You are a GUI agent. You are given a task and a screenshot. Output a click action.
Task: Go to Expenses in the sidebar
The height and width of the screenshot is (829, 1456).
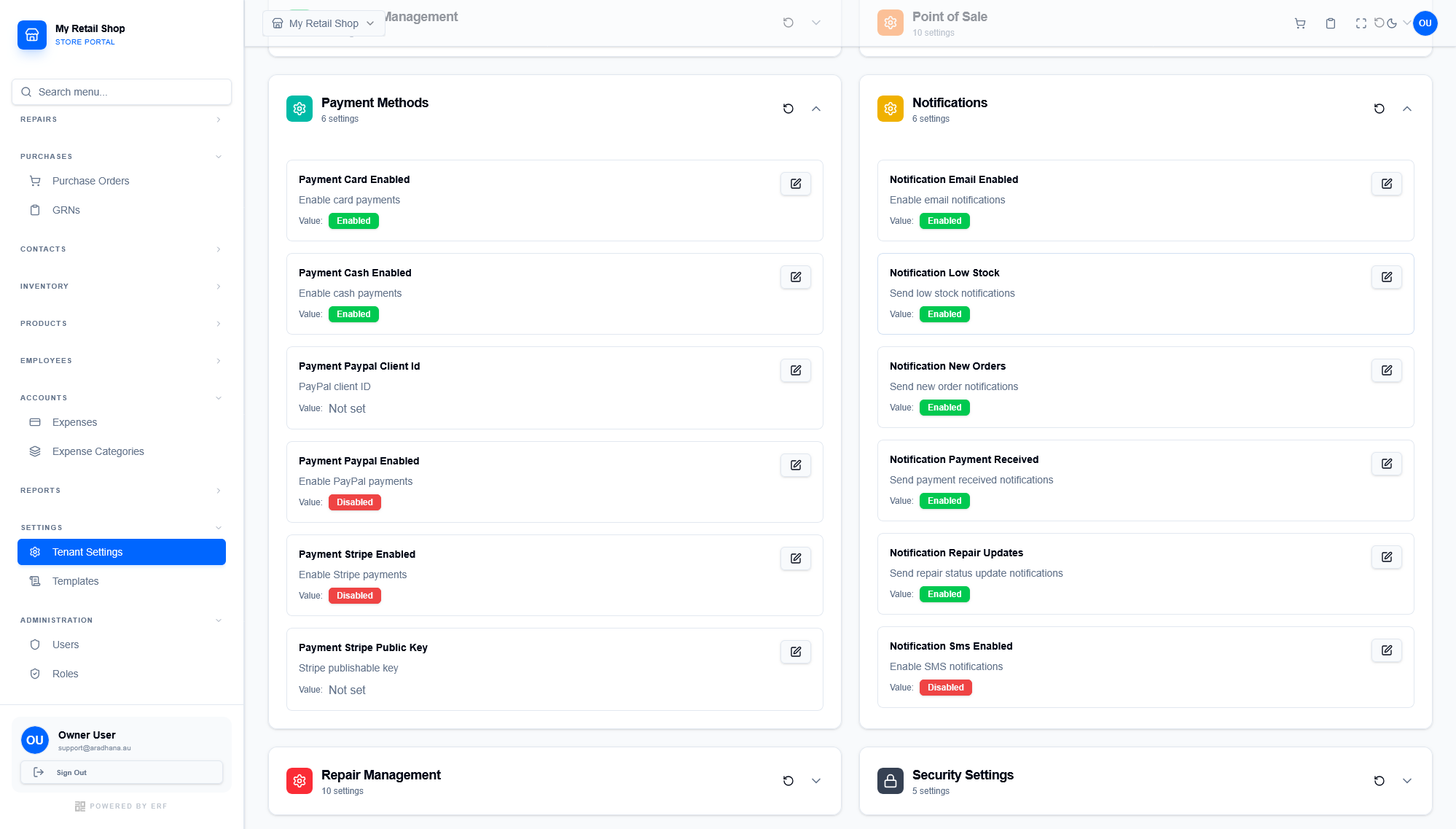pos(122,422)
